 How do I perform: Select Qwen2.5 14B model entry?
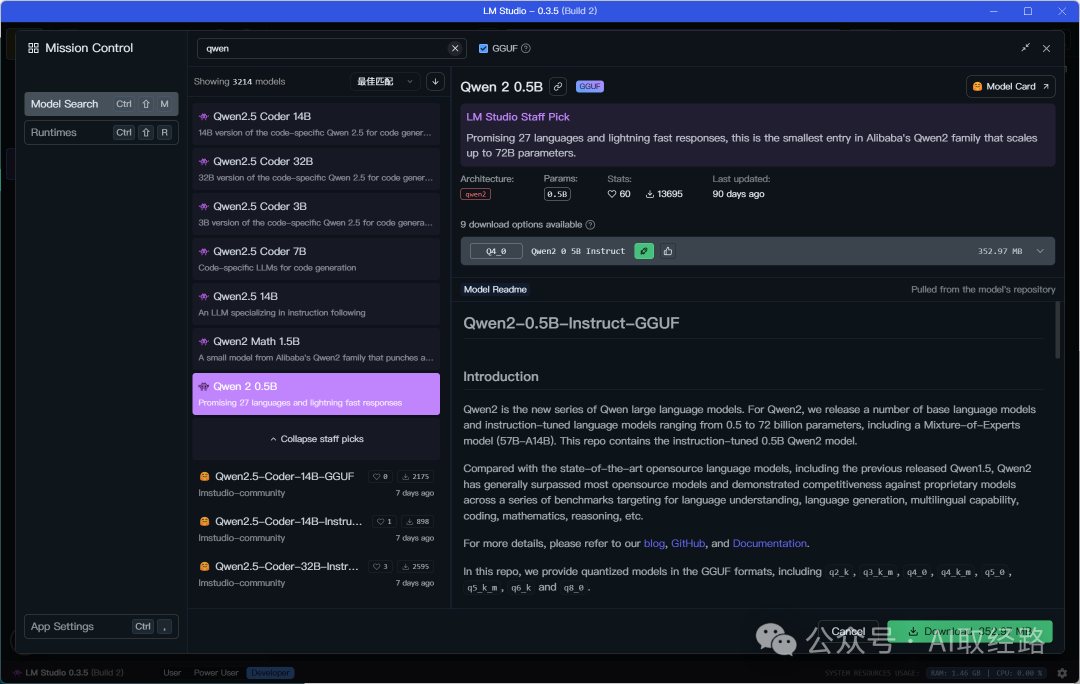click(x=315, y=304)
